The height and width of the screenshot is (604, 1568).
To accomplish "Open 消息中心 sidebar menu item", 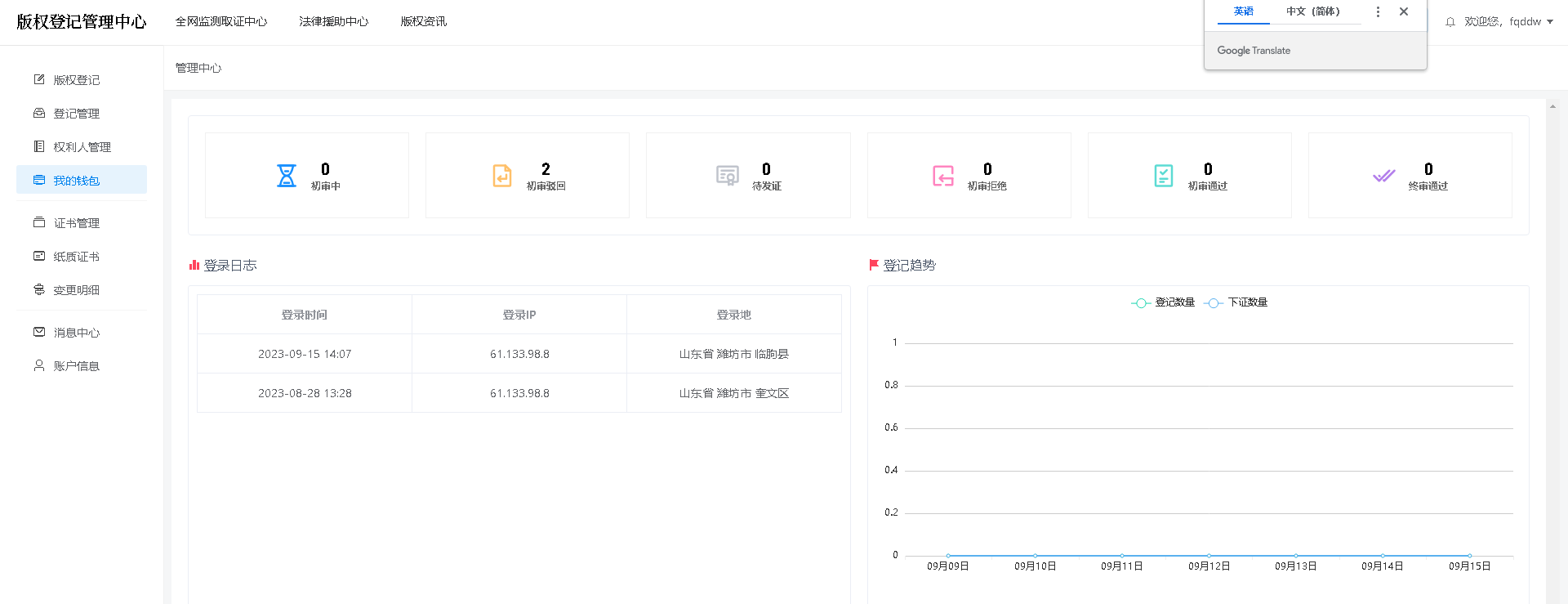I will coord(82,332).
